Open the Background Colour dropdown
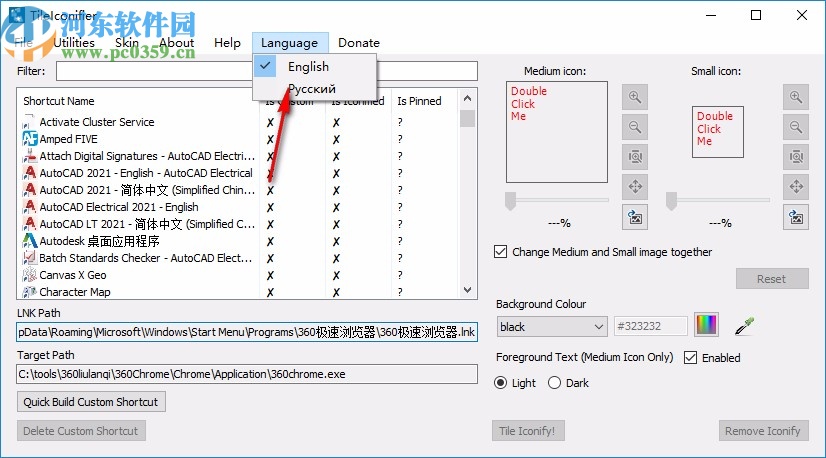The height and width of the screenshot is (458, 826). click(x=552, y=327)
